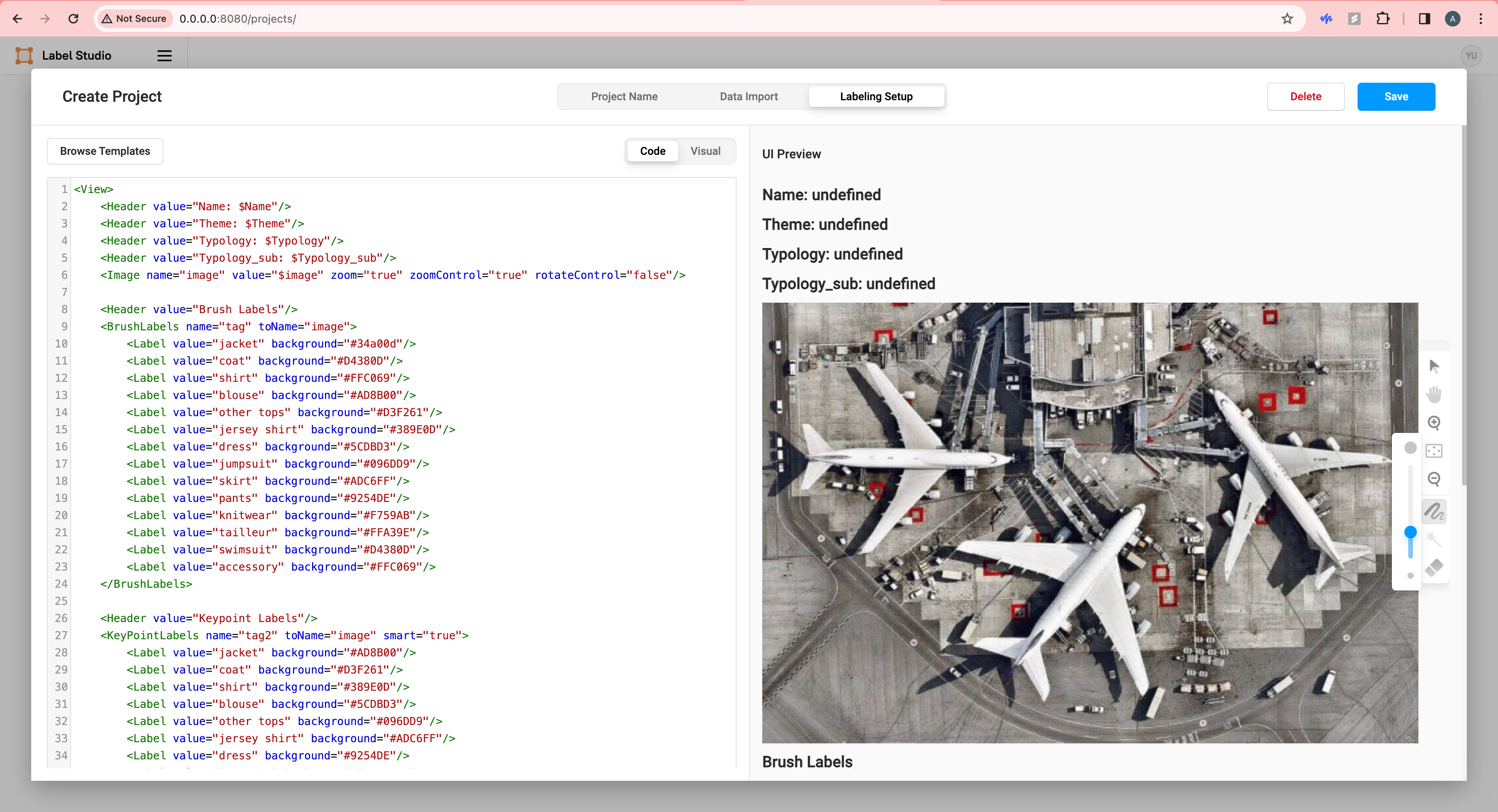Screen dimensions: 1498x812
Task: Switch editor to Code mode
Action: pos(653,151)
